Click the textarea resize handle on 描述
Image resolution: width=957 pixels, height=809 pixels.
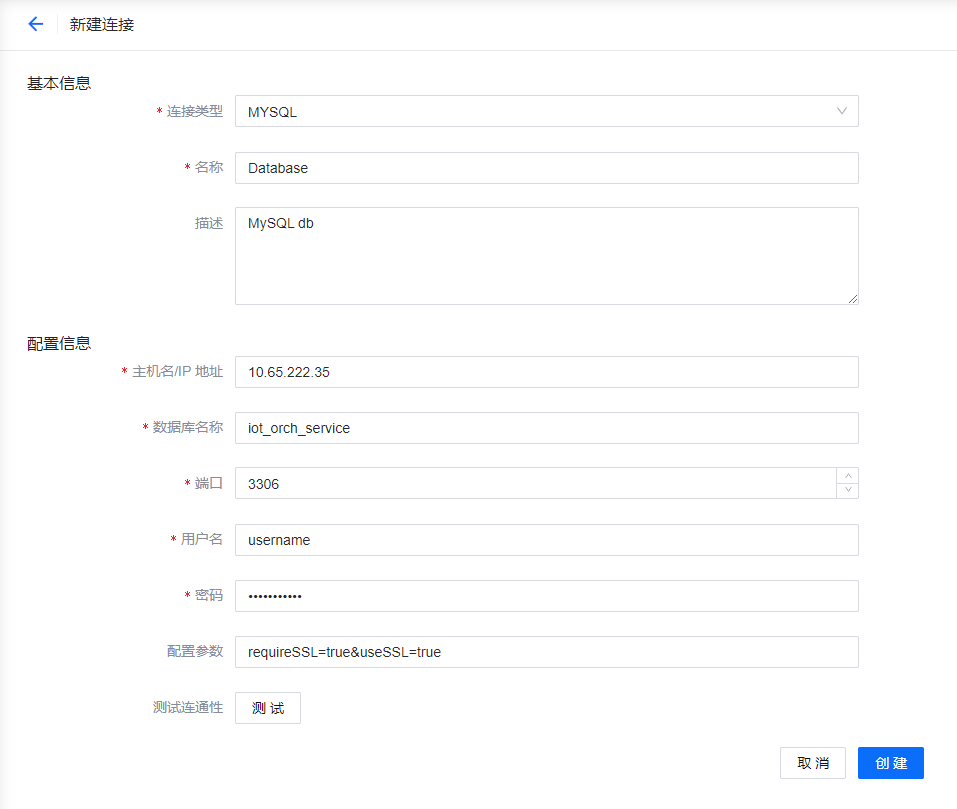[853, 297]
